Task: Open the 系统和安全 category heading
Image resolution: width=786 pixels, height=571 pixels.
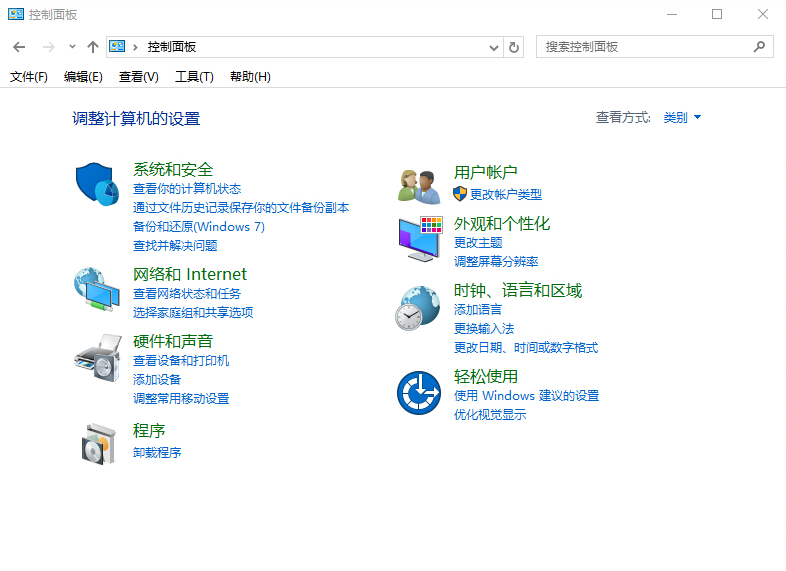Action: click(173, 169)
